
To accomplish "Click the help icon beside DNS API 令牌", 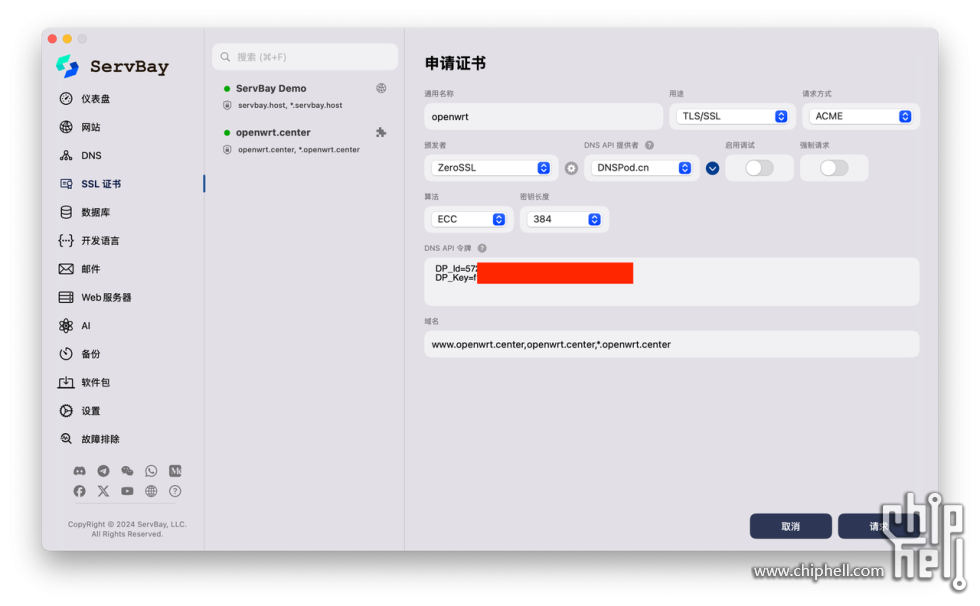I will [482, 248].
